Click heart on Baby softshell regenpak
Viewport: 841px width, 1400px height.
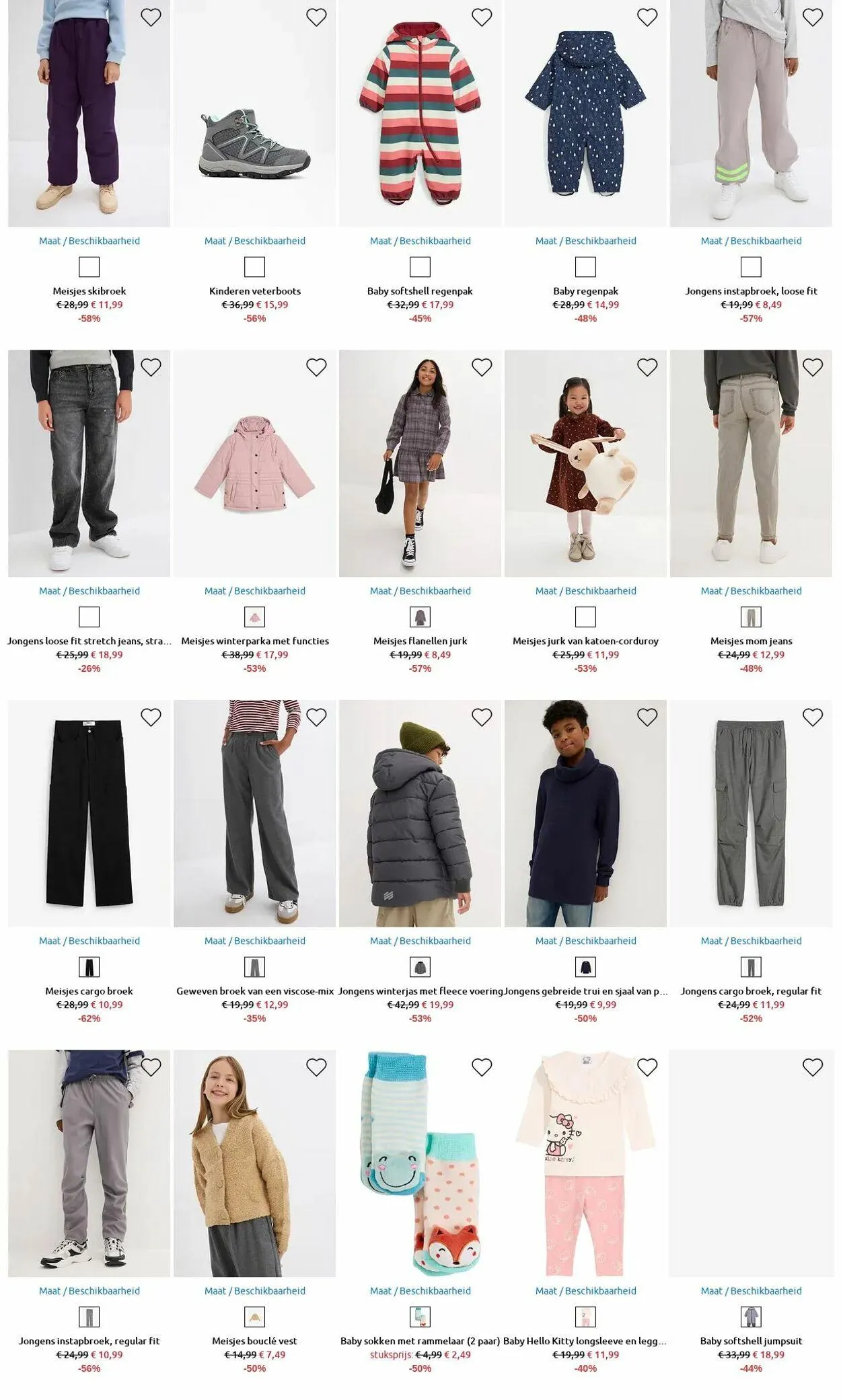(482, 17)
